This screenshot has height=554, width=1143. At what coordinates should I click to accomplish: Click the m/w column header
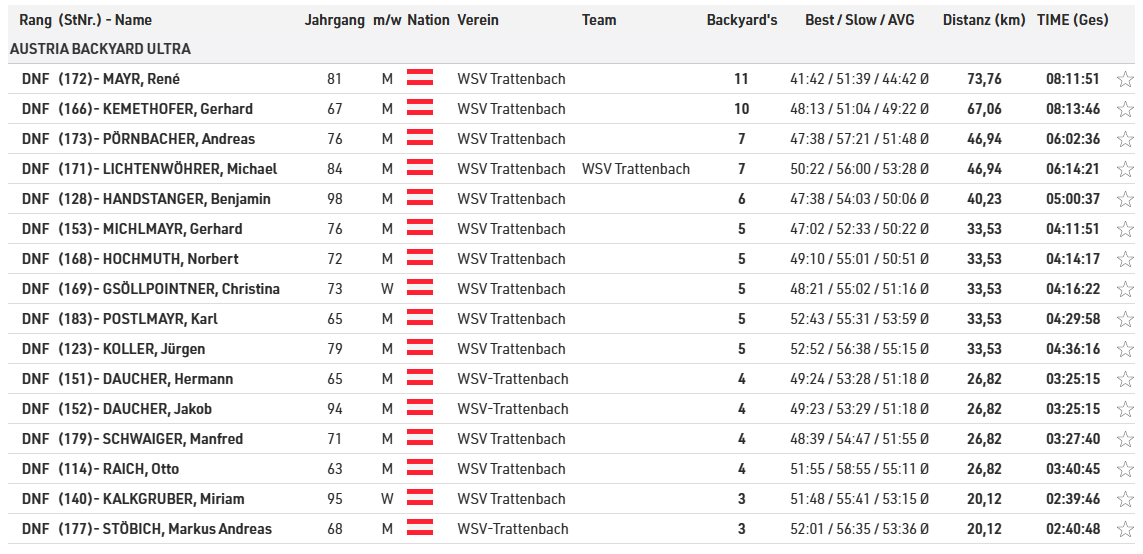coord(386,20)
